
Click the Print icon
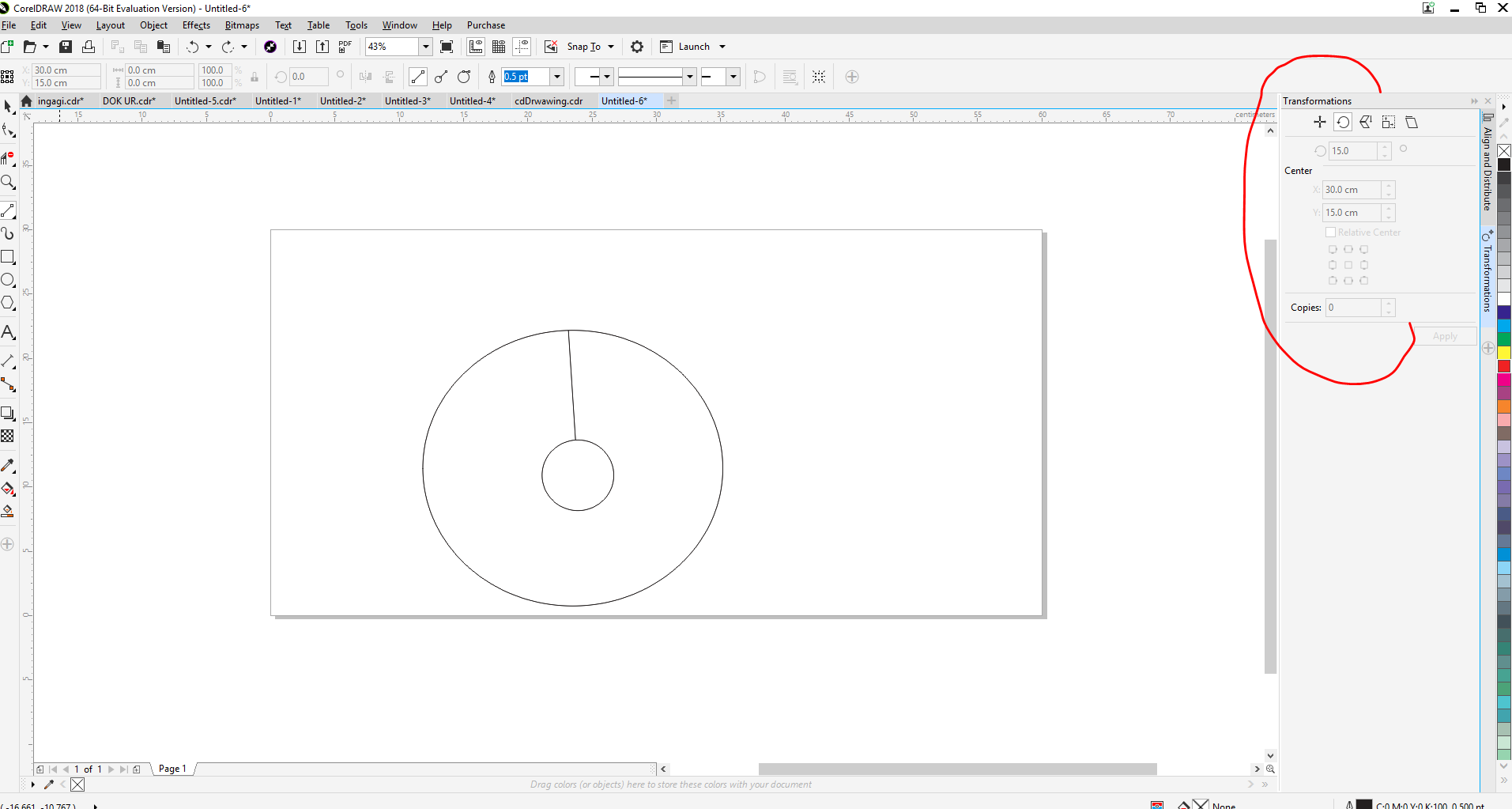click(89, 47)
